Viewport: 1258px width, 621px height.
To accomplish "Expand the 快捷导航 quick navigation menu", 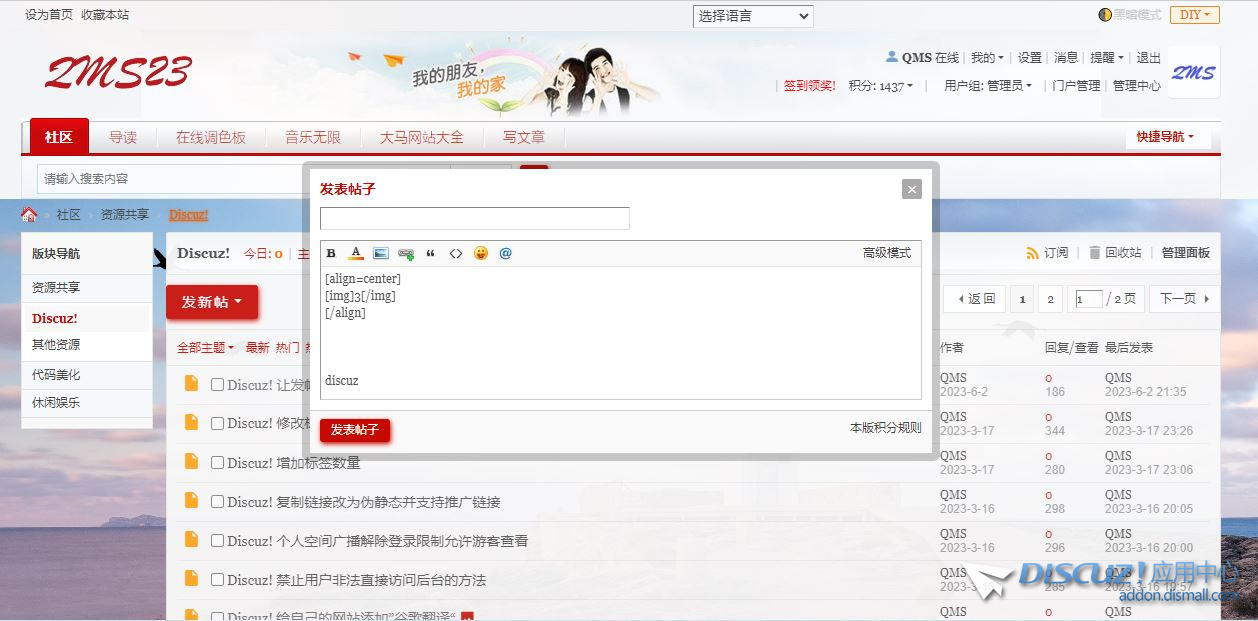I will (1165, 137).
